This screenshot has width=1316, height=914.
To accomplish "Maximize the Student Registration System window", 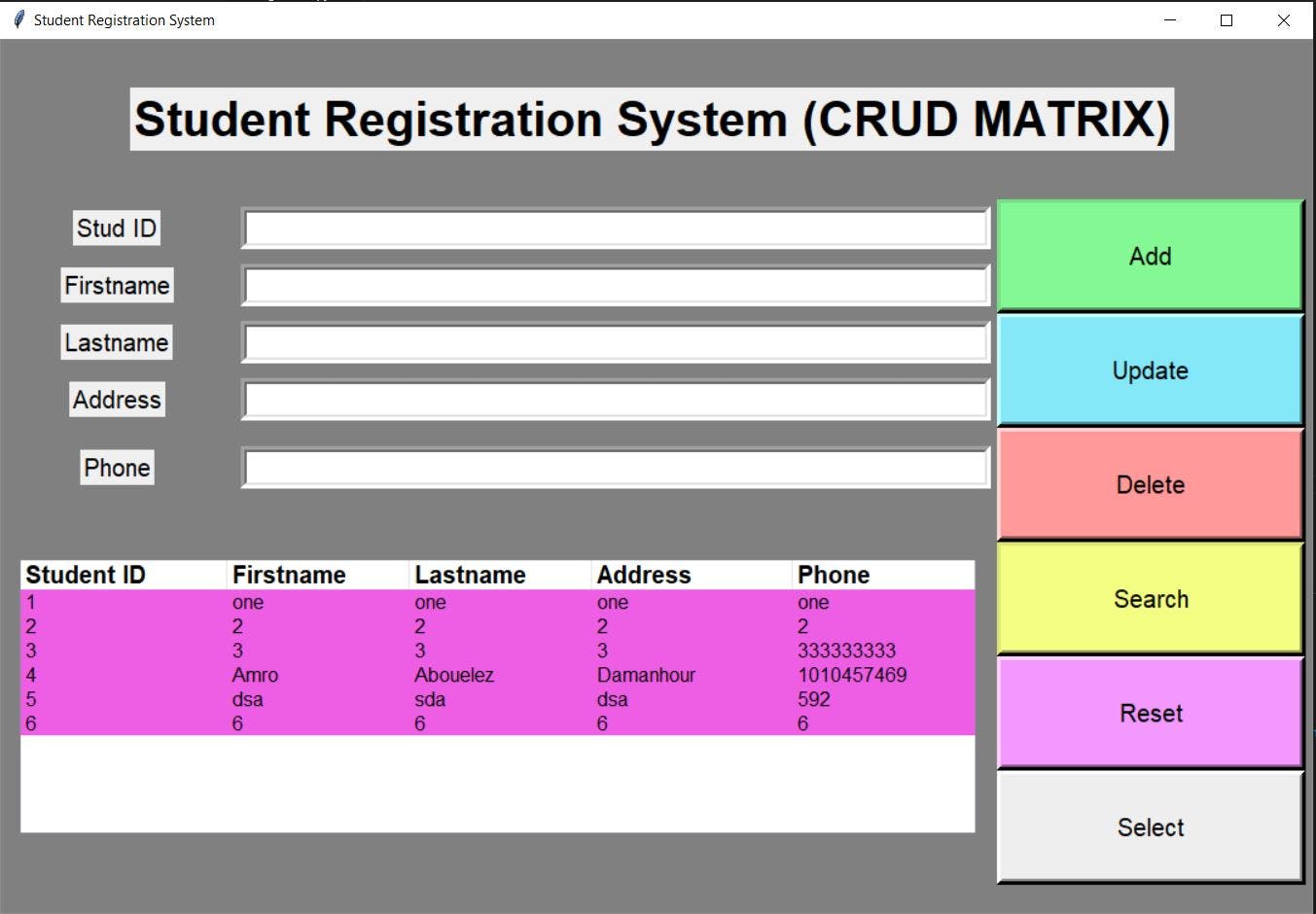I will 1227,20.
